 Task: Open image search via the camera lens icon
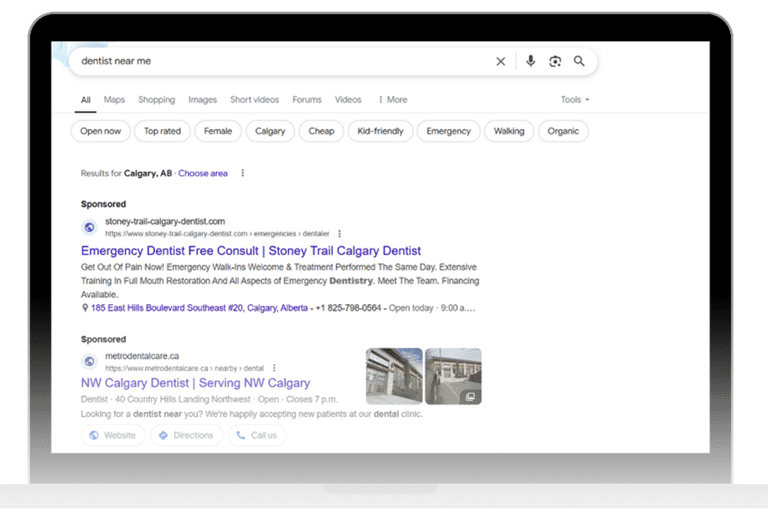pyautogui.click(x=555, y=61)
